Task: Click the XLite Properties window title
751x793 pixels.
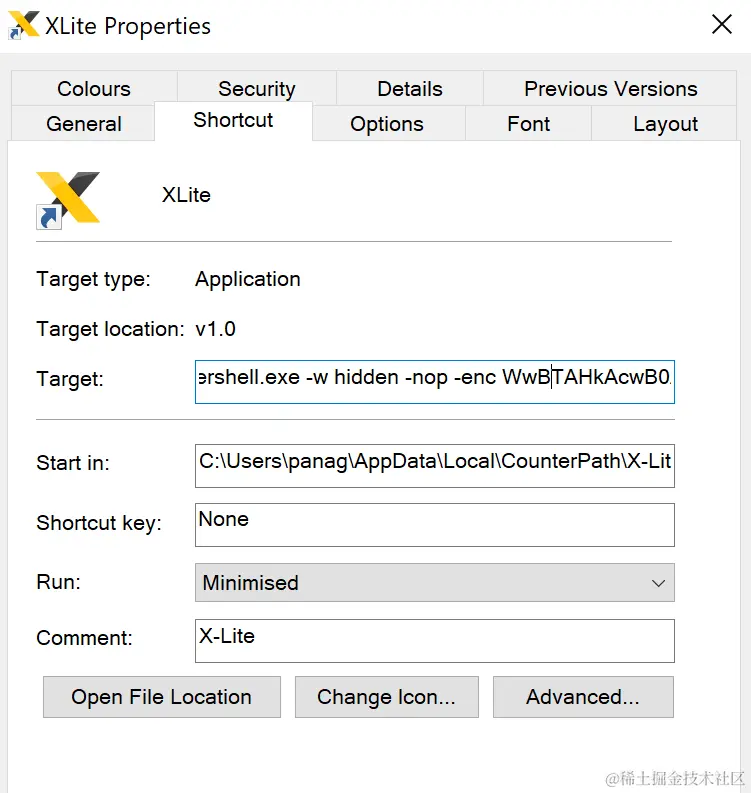Action: pyautogui.click(x=127, y=26)
